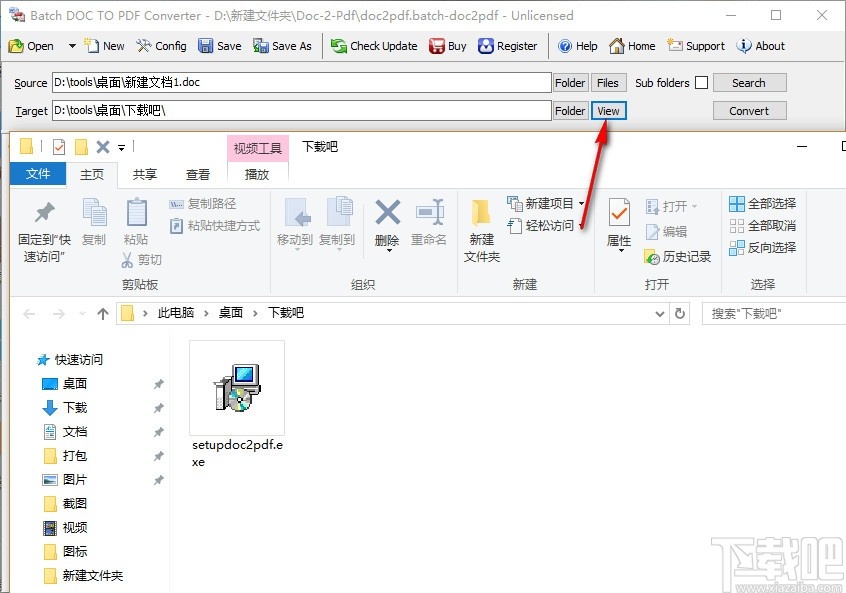This screenshot has width=846, height=593.
Task: Click the Source Files button
Action: tap(608, 83)
